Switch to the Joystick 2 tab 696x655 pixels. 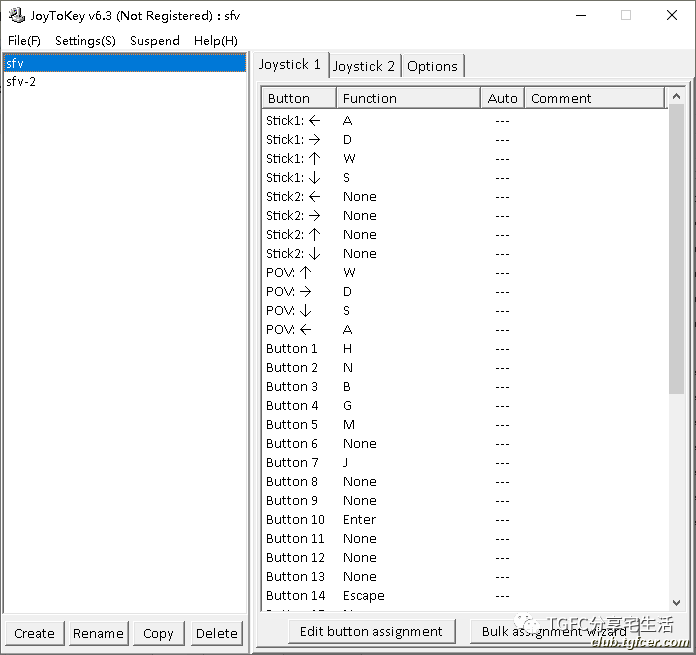click(x=364, y=66)
